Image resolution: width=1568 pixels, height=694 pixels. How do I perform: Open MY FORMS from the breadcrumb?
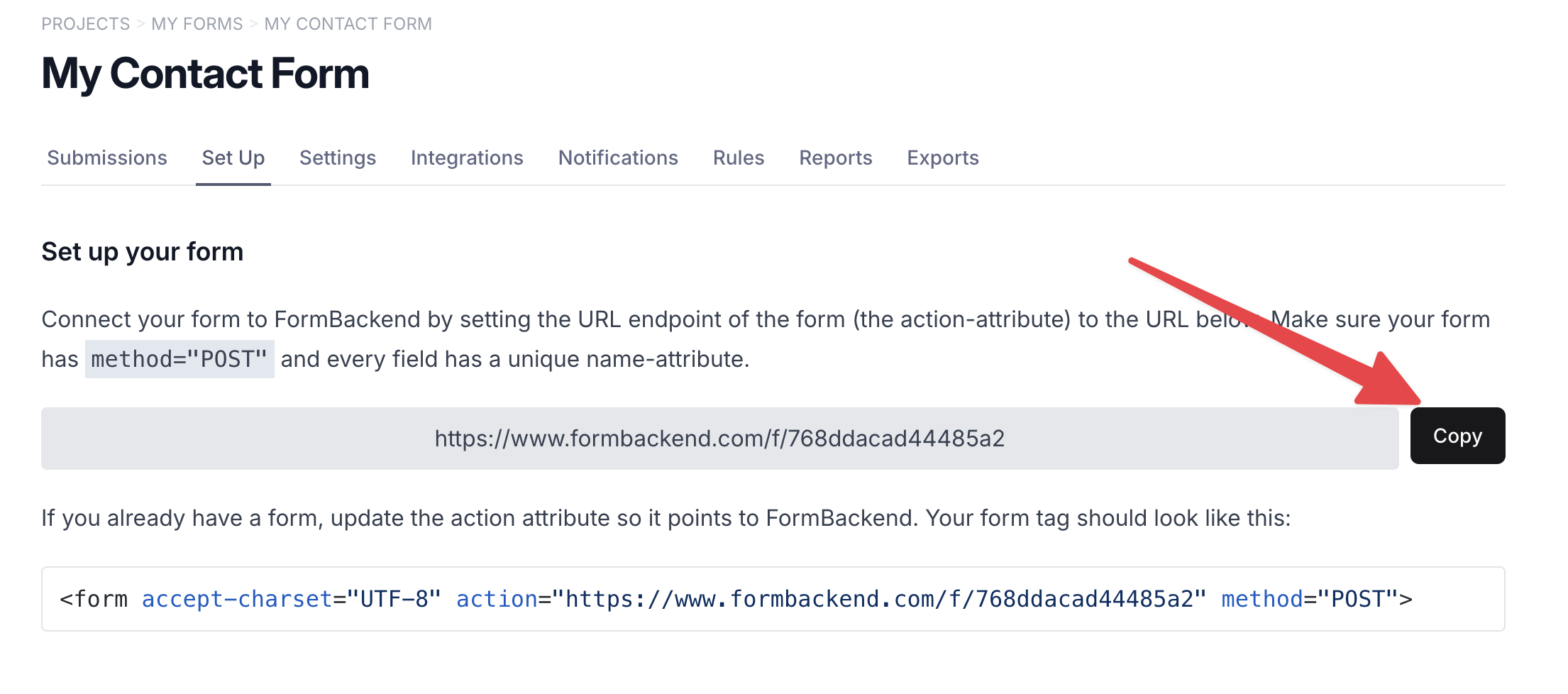(x=196, y=23)
